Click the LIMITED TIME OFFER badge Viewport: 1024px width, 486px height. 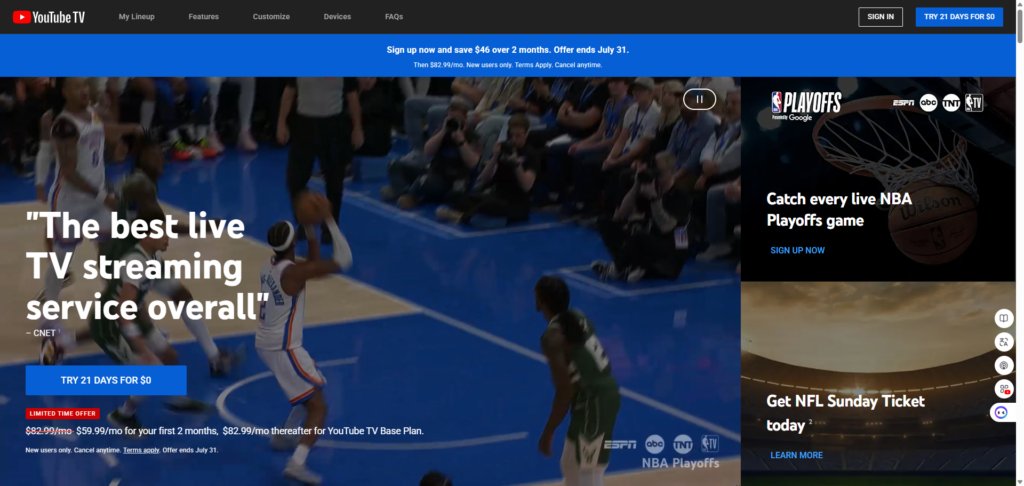[63, 413]
